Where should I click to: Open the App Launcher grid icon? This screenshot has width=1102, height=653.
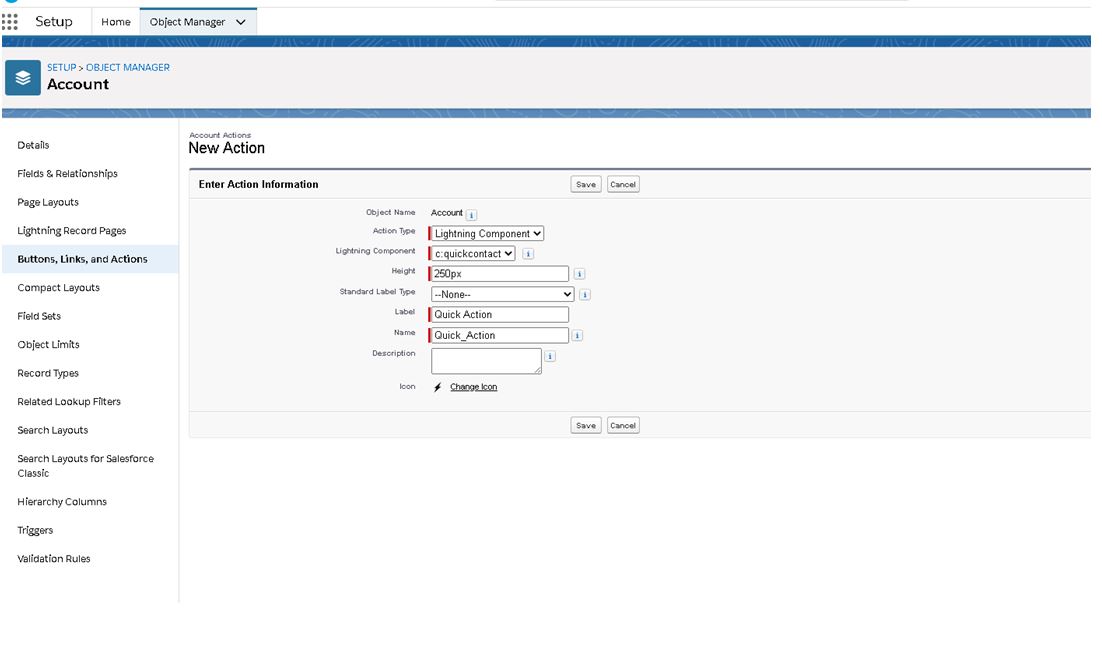pos(10,22)
